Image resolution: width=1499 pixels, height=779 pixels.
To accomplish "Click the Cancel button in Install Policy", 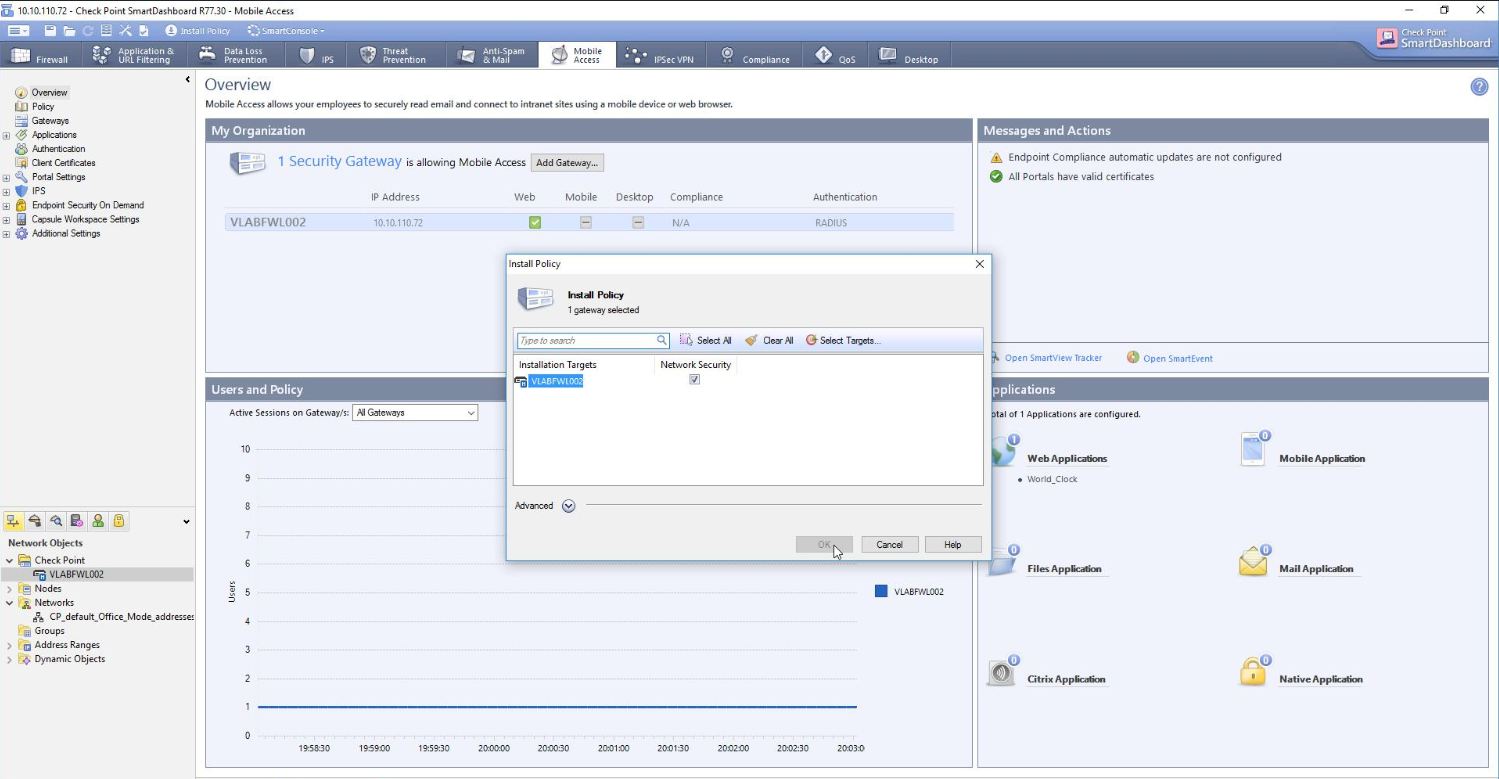I will click(x=889, y=545).
